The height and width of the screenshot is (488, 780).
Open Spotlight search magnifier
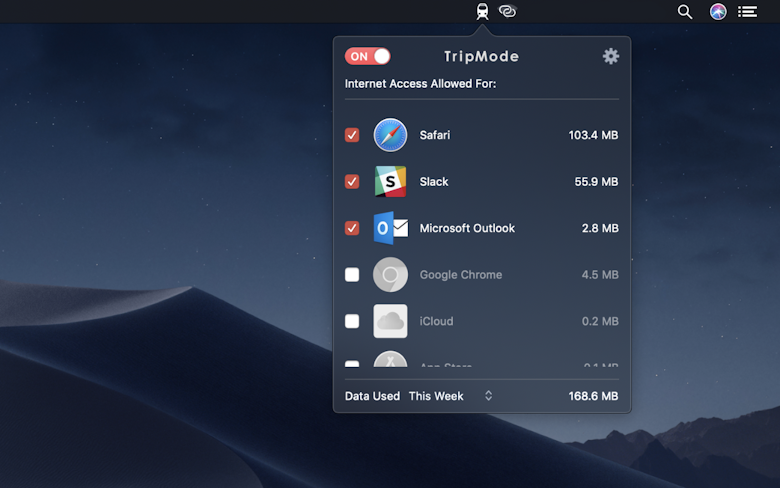[x=685, y=11]
